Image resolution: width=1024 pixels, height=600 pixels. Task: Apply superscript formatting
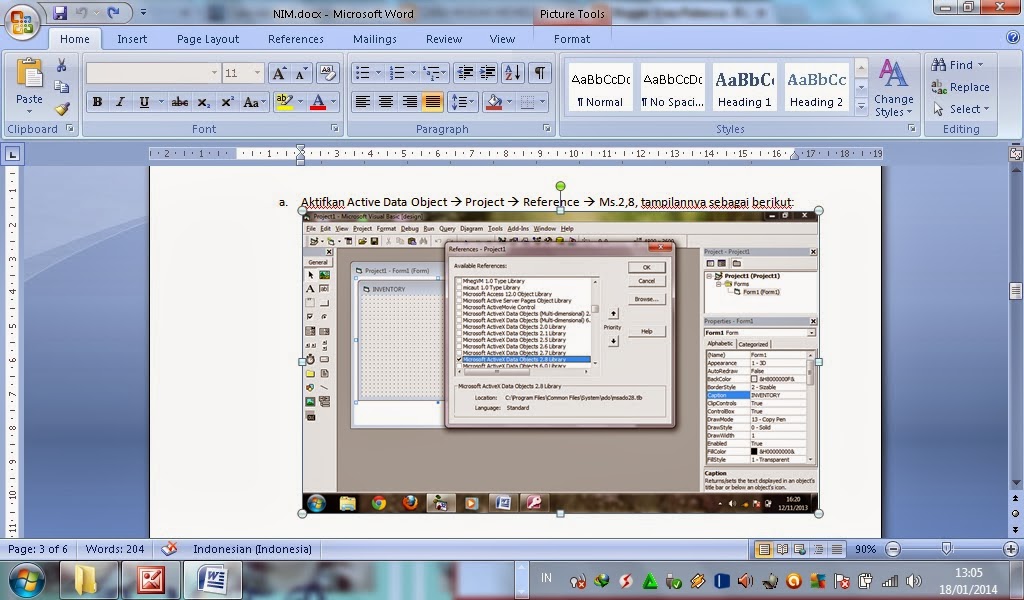click(x=227, y=102)
